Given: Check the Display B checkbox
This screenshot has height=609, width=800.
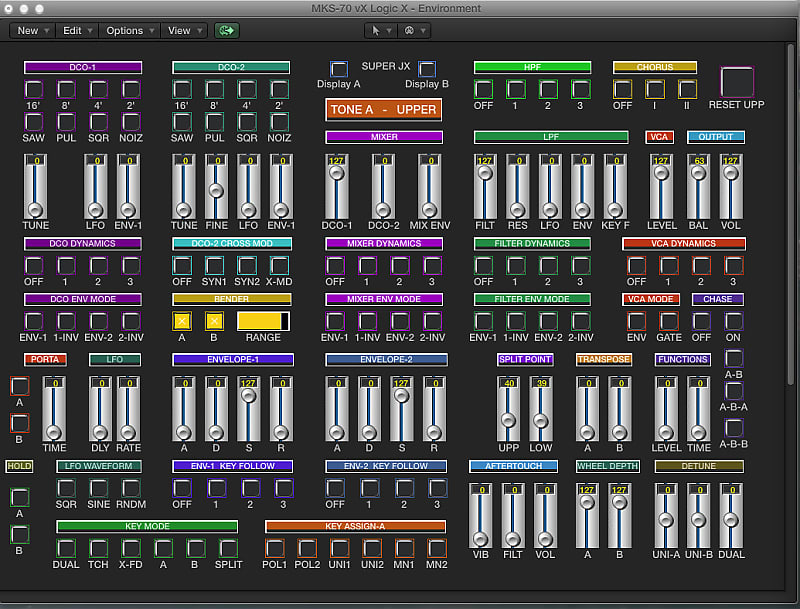Looking at the screenshot, I should click(x=428, y=70).
